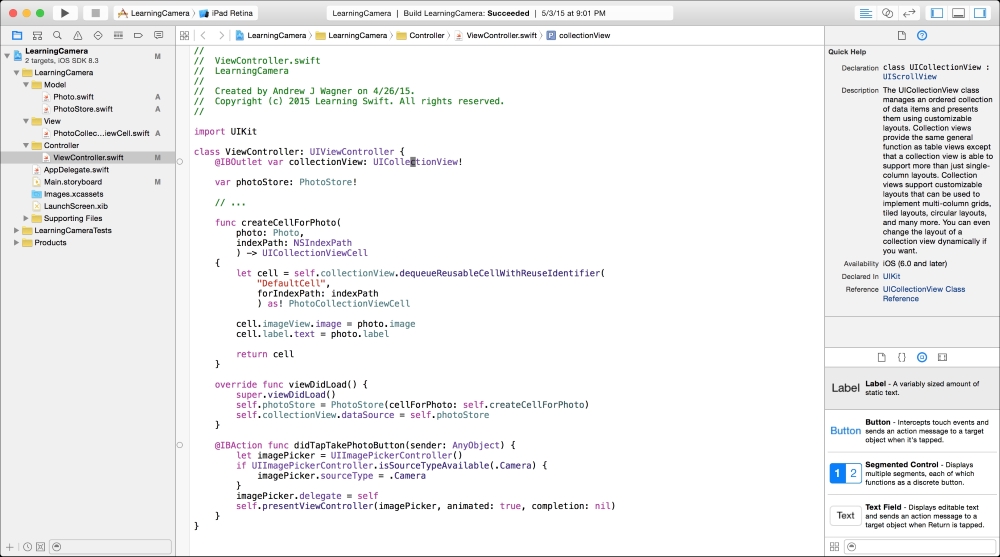
Task: Open UICollectionView Class Reference link
Action: pyautogui.click(x=923, y=293)
